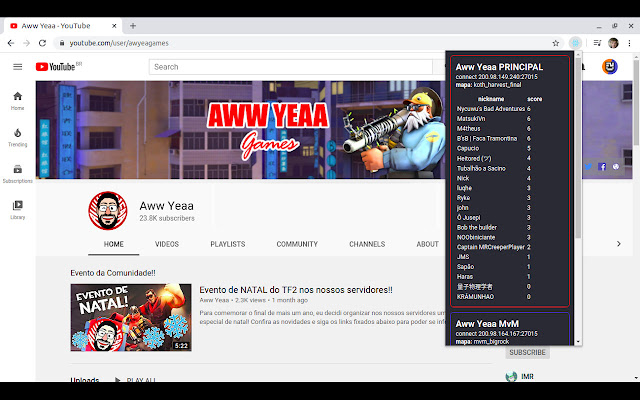The width and height of the screenshot is (640, 400).
Task: Open the IMR featured channel link
Action: tap(527, 376)
